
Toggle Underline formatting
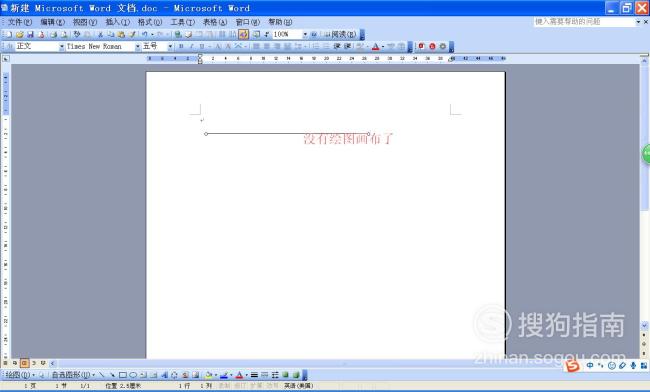201,46
